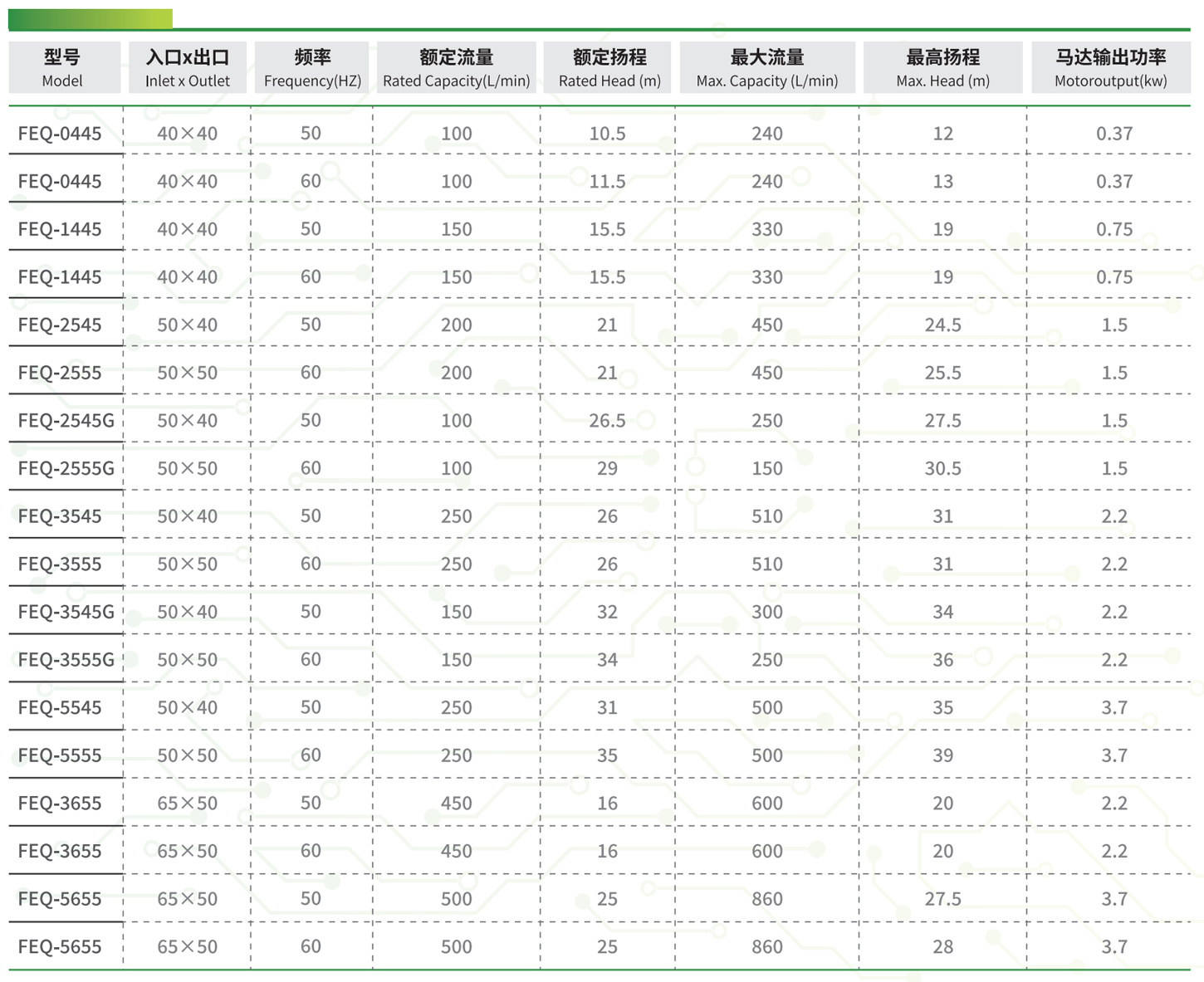Click FEQ-3655 in the 50 Hz row
This screenshot has height=982, width=1204.
coord(60,804)
